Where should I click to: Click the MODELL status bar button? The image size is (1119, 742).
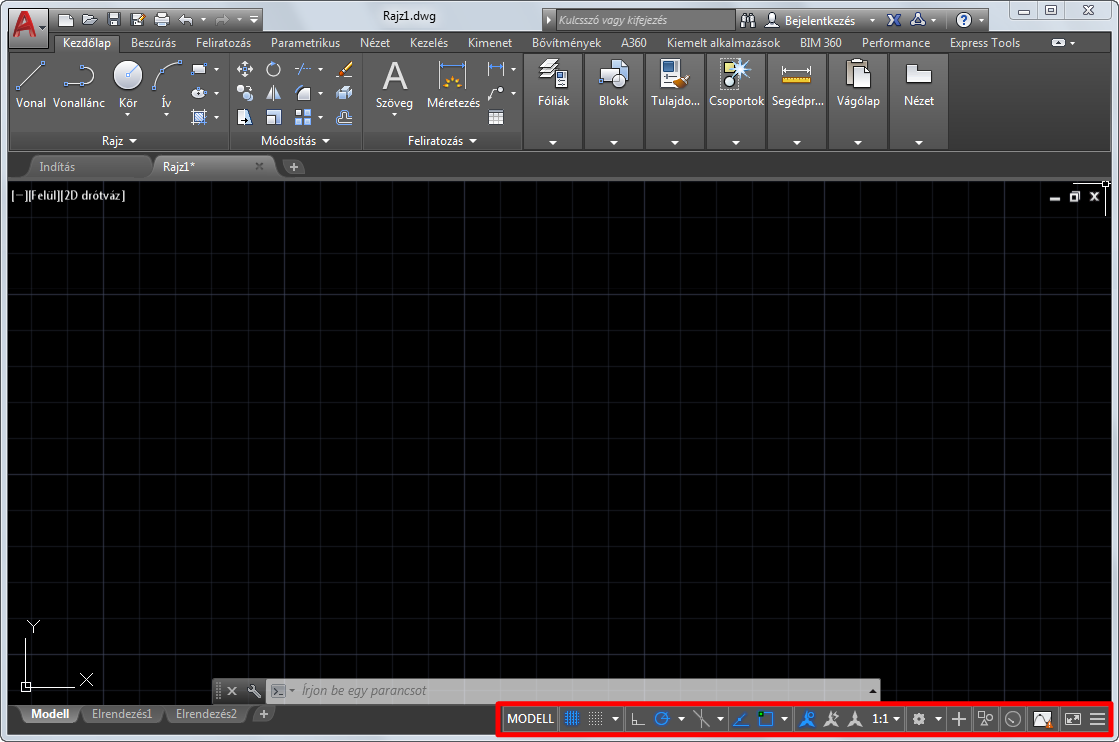click(530, 719)
